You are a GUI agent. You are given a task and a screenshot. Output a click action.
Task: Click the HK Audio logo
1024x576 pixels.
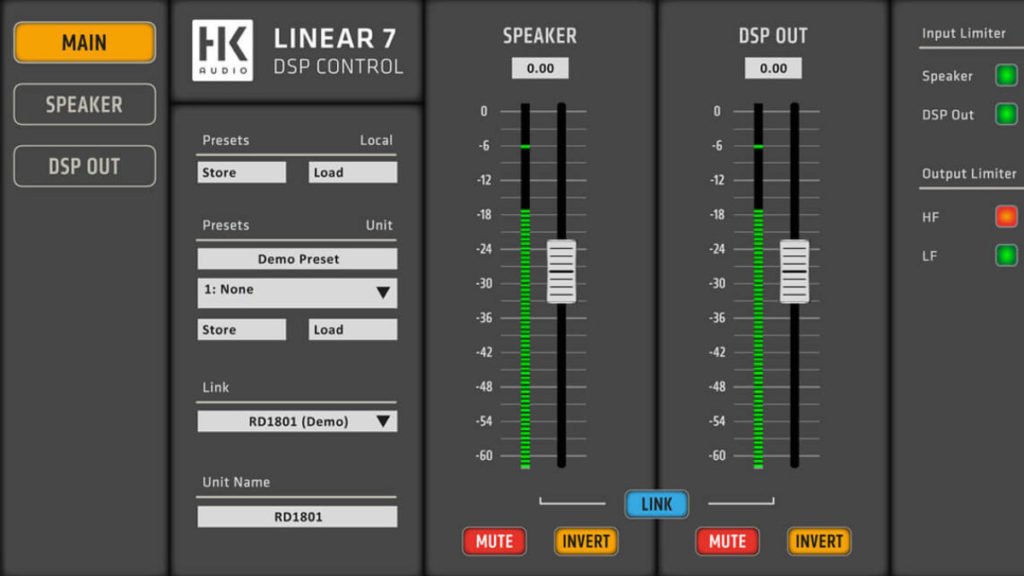point(223,50)
